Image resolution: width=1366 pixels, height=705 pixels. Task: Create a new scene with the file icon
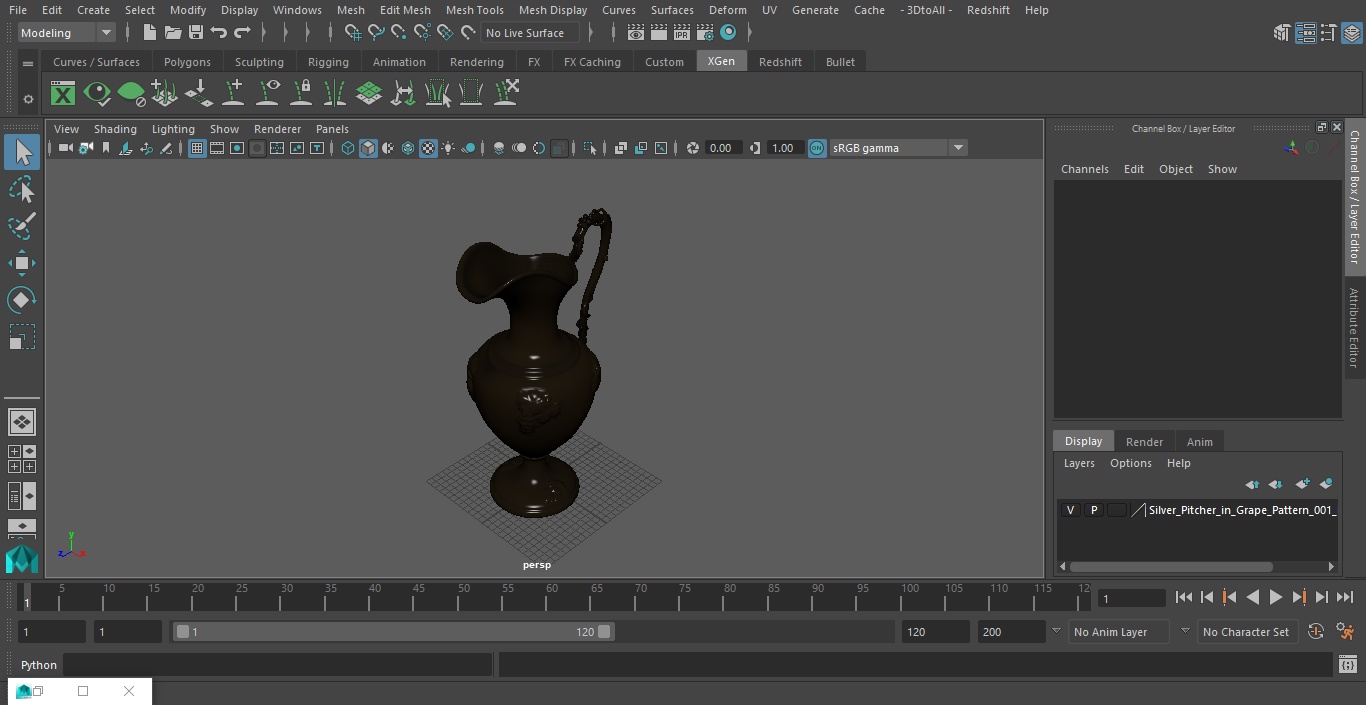pyautogui.click(x=149, y=33)
